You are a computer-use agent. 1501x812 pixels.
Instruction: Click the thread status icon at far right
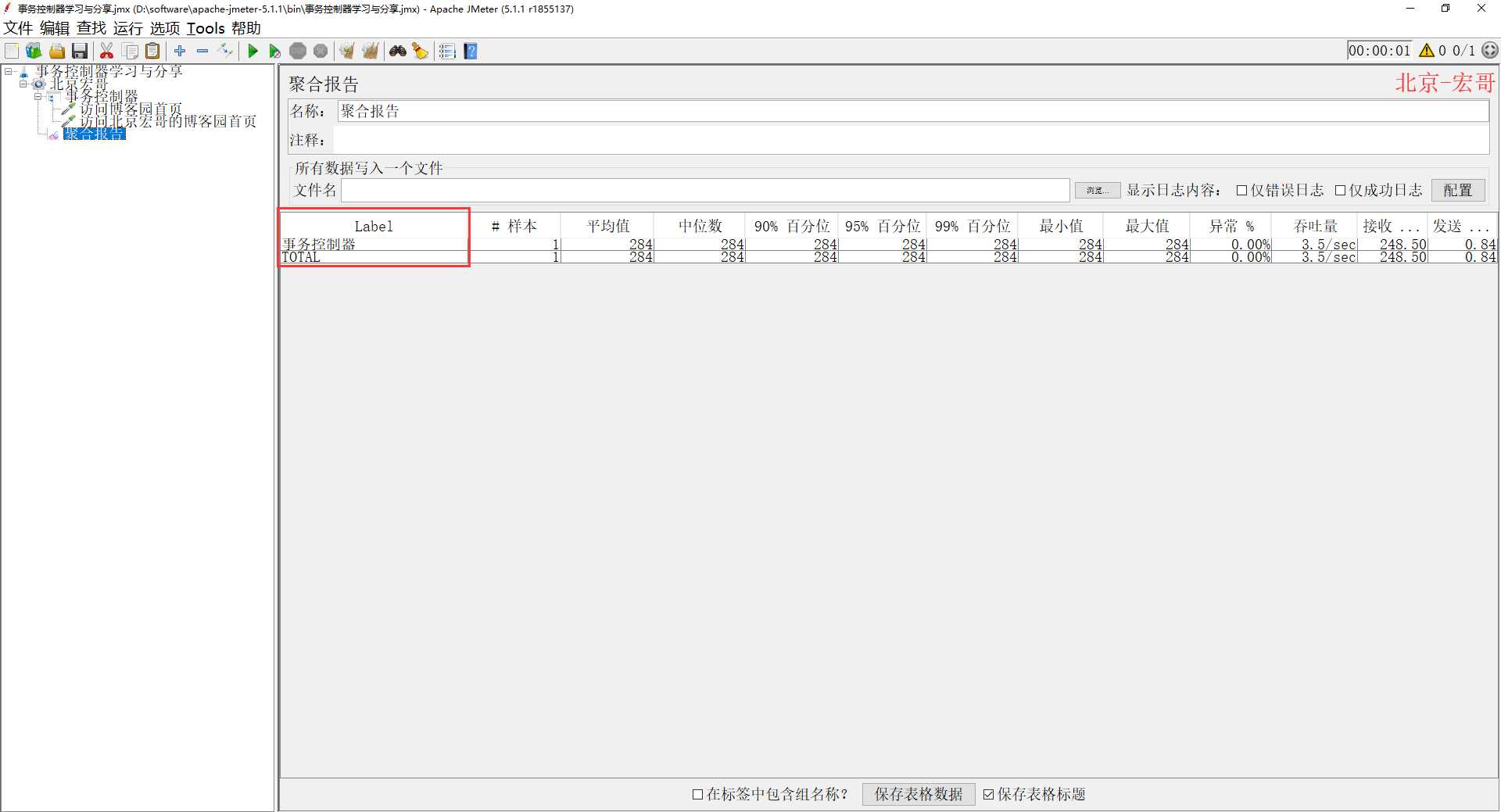pyautogui.click(x=1490, y=50)
